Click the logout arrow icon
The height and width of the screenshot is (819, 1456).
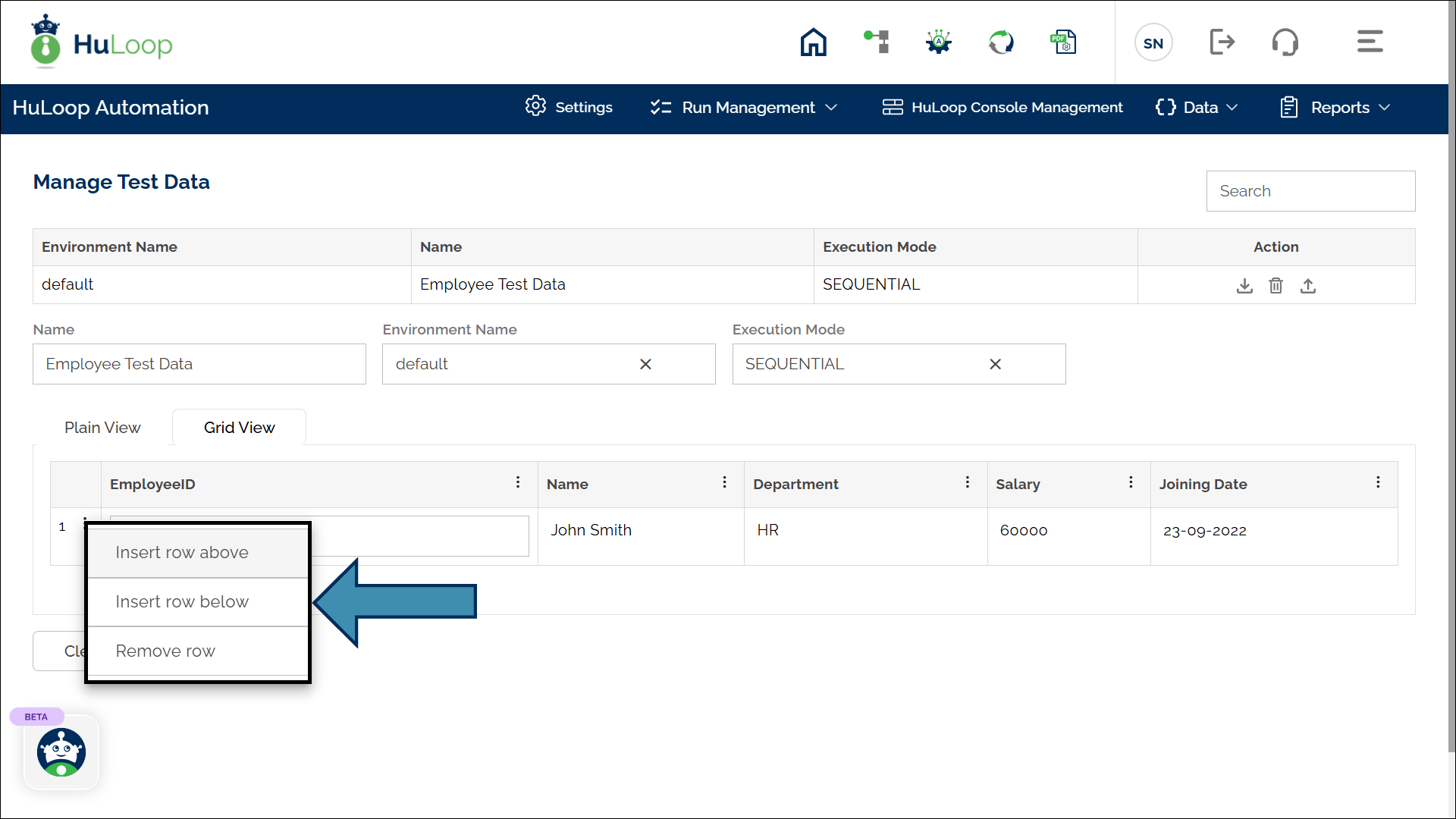1222,42
